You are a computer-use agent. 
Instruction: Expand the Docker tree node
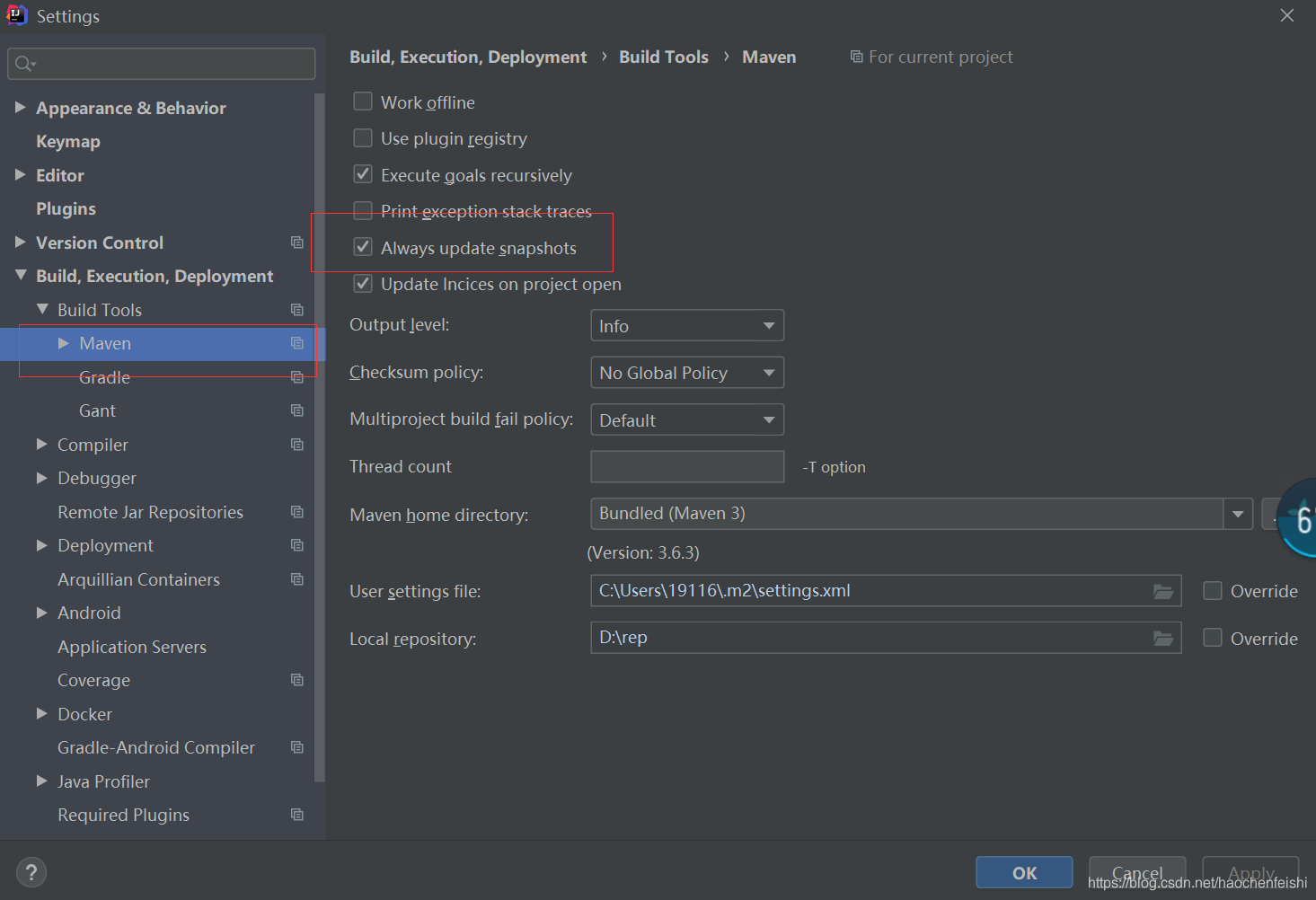click(x=41, y=713)
